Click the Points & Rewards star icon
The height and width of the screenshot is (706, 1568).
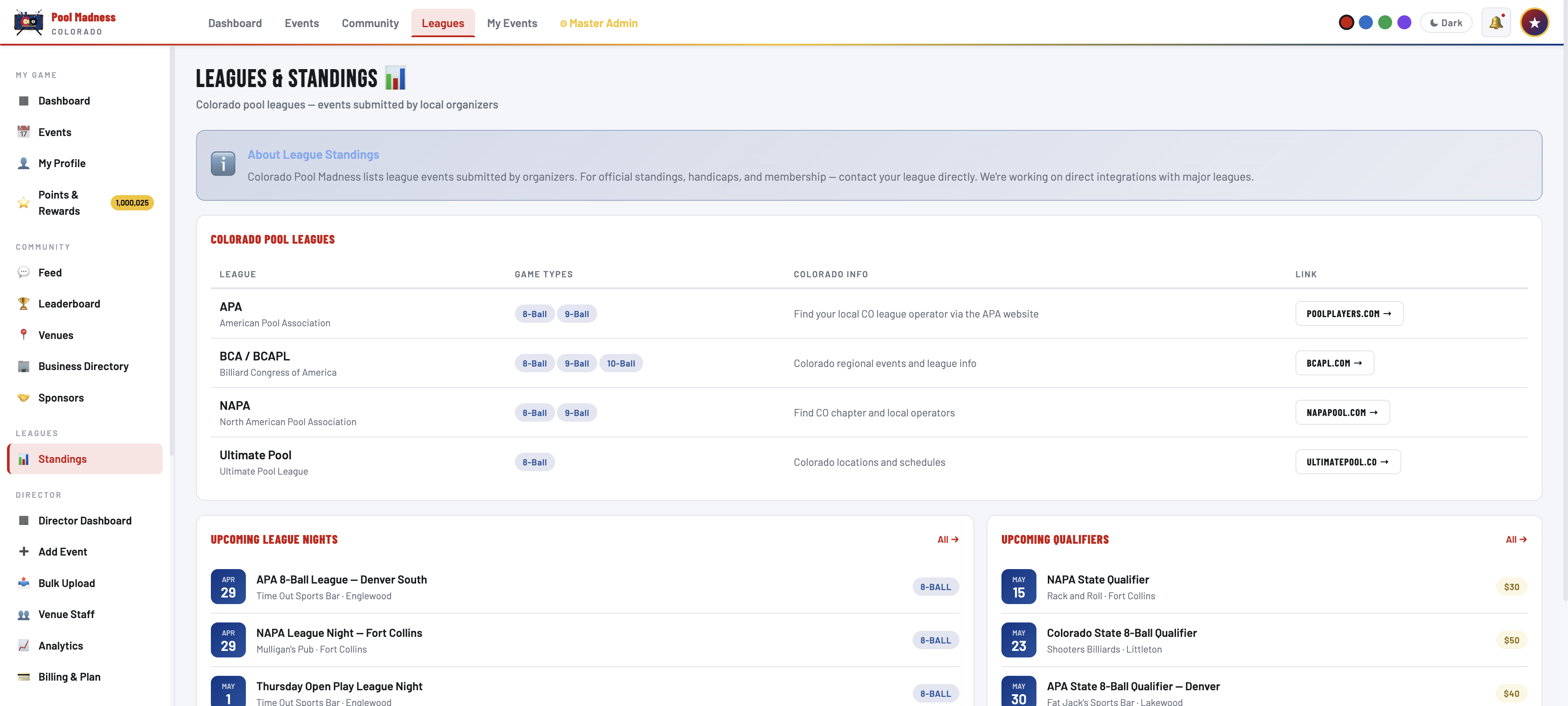pyautogui.click(x=24, y=203)
